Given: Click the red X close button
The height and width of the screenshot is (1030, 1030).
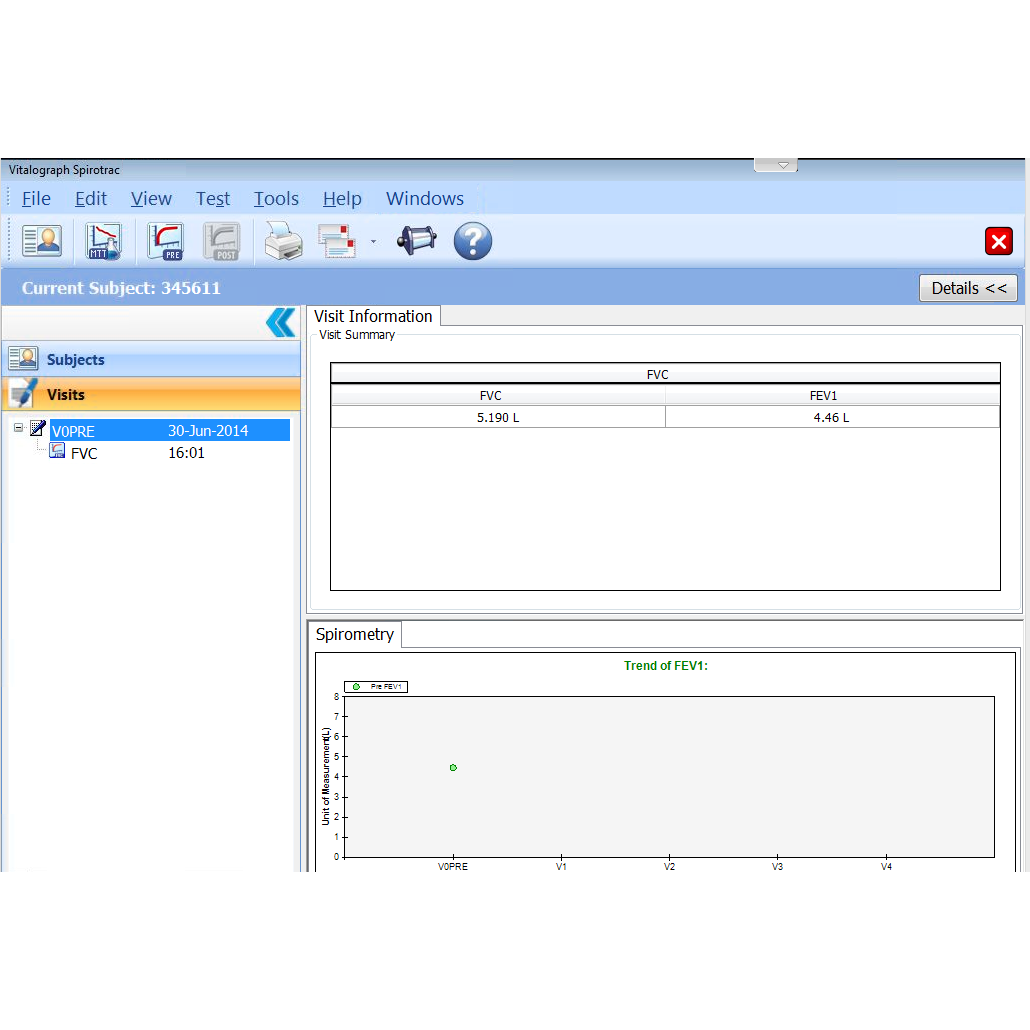Looking at the screenshot, I should point(998,241).
